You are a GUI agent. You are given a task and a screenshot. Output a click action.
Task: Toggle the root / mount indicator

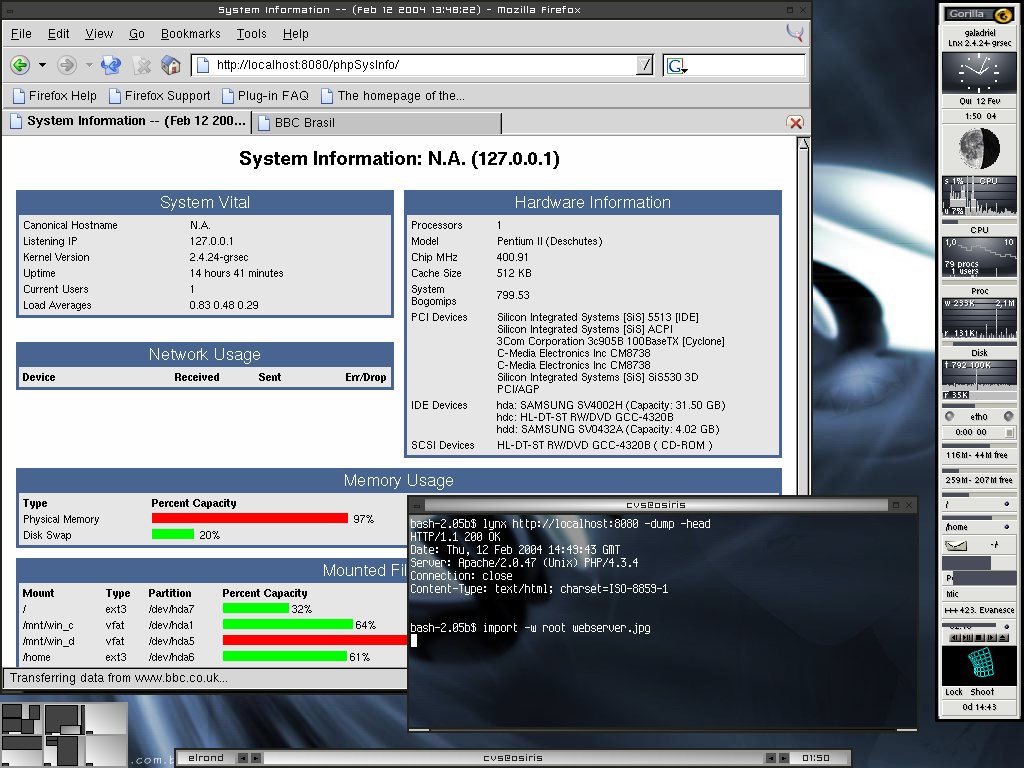(1006, 504)
